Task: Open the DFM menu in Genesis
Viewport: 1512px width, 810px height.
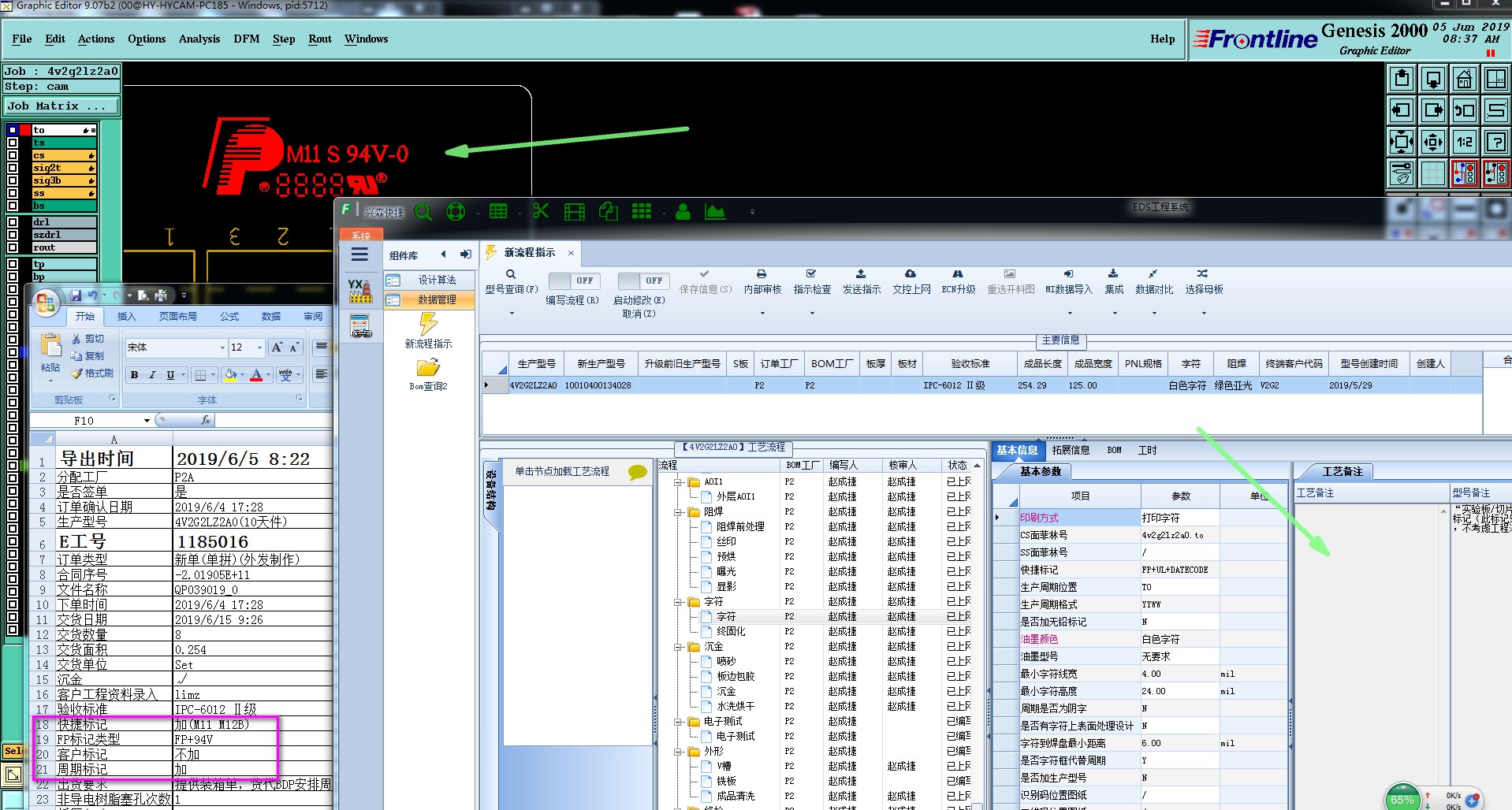Action: [x=247, y=39]
